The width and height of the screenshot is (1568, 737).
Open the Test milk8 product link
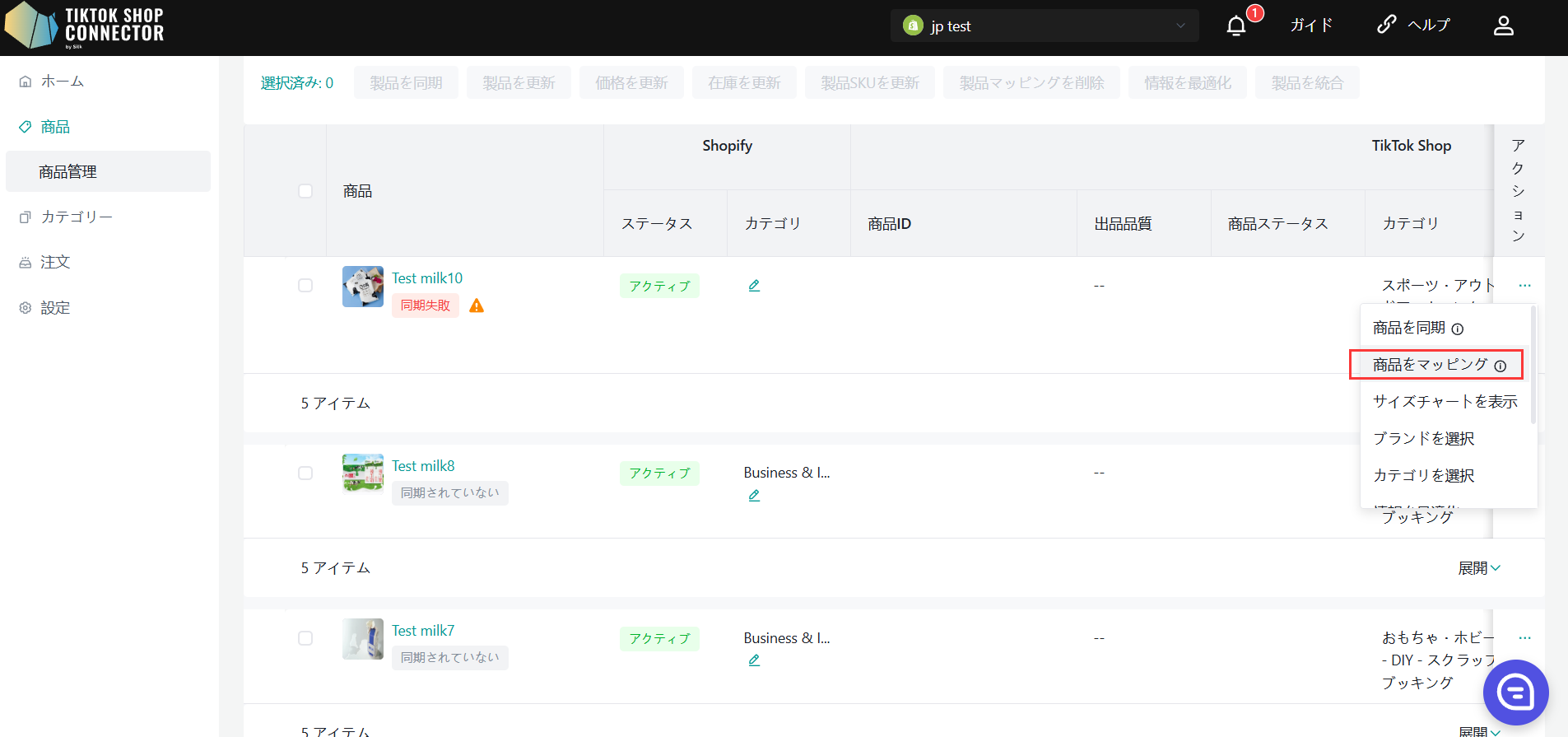423,466
